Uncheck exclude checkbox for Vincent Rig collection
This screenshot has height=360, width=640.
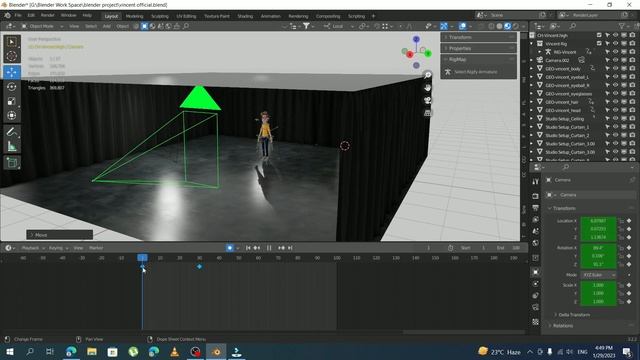[599, 44]
